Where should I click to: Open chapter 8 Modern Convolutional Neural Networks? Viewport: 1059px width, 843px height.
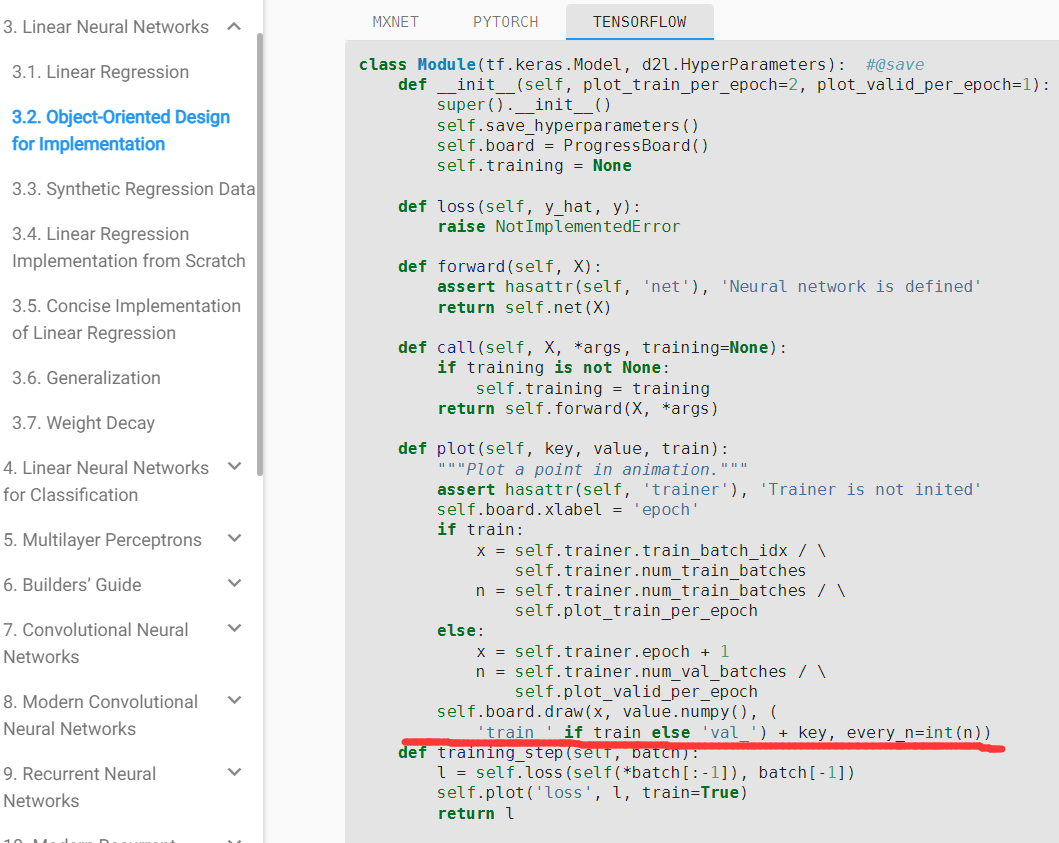[101, 715]
